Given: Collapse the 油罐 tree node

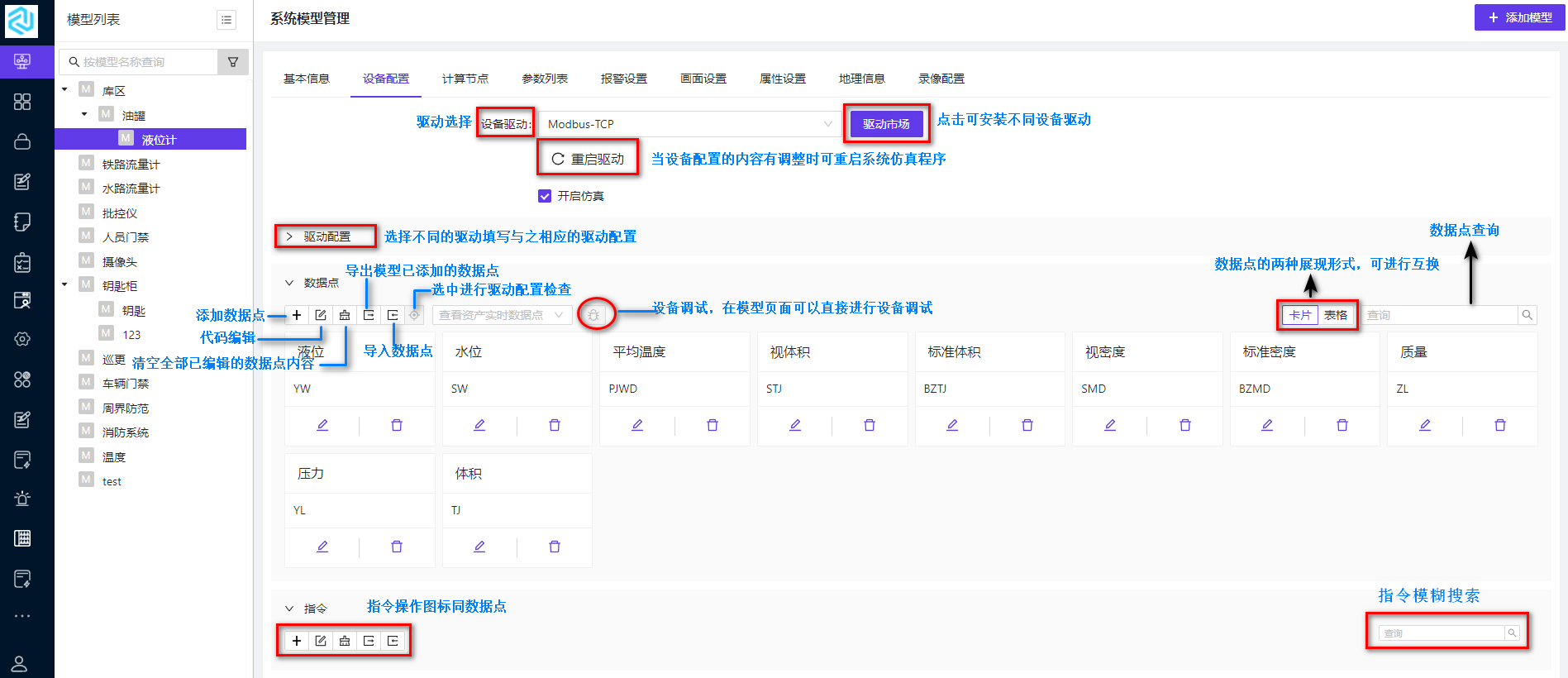Looking at the screenshot, I should tap(84, 115).
